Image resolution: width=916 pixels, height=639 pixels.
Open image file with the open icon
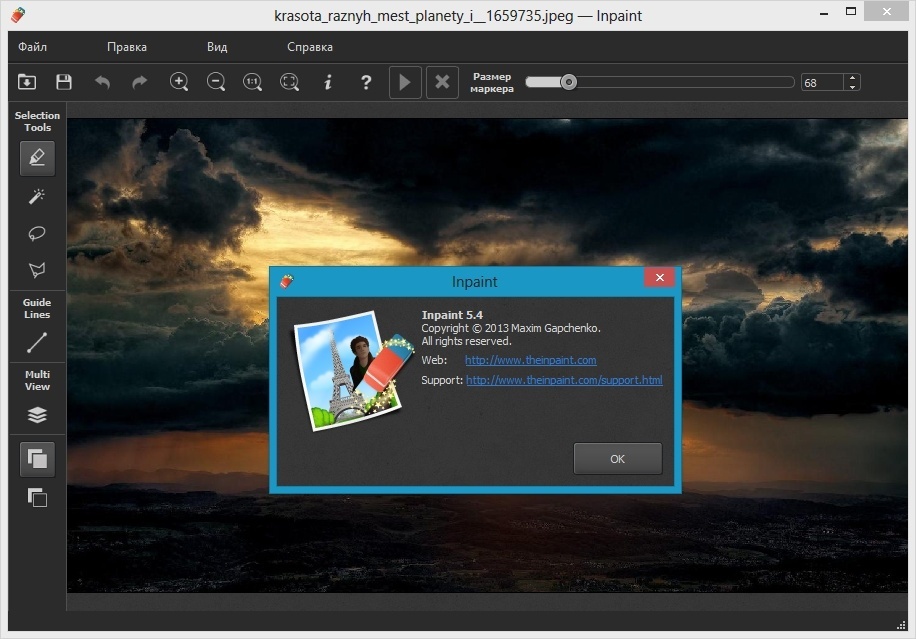27,82
